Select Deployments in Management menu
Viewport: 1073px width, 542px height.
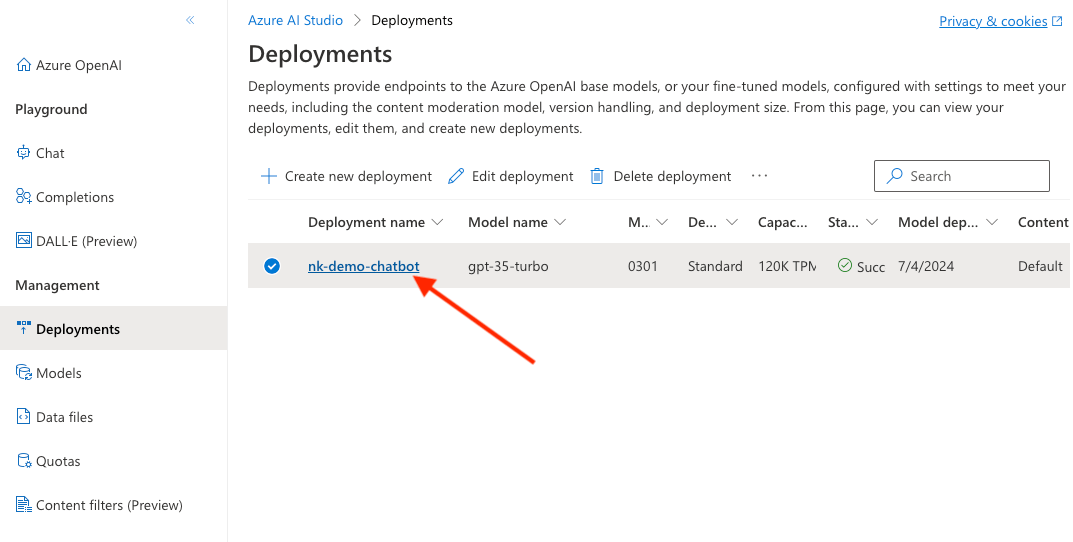coord(114,328)
